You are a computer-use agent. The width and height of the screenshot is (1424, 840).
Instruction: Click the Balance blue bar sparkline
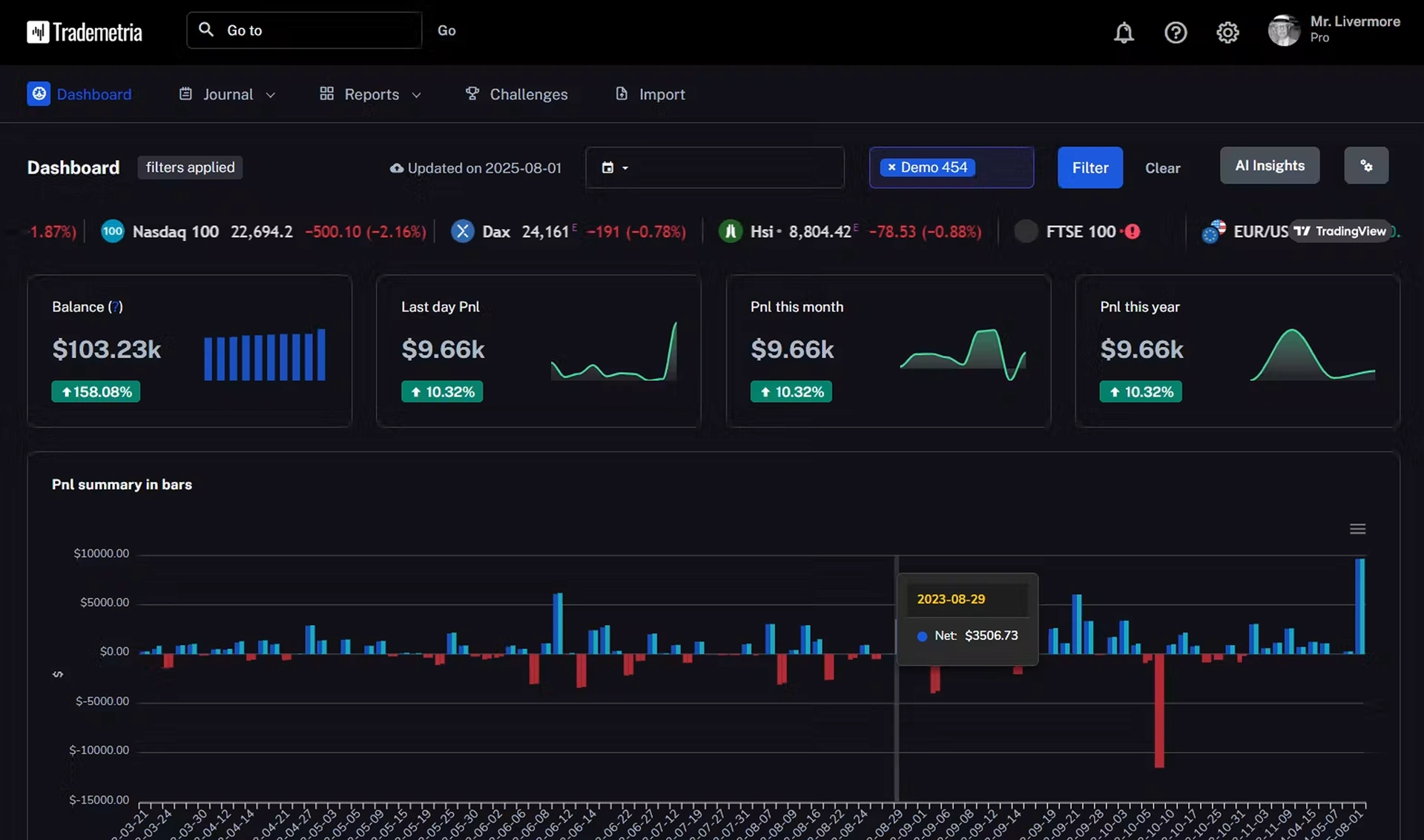click(x=265, y=354)
